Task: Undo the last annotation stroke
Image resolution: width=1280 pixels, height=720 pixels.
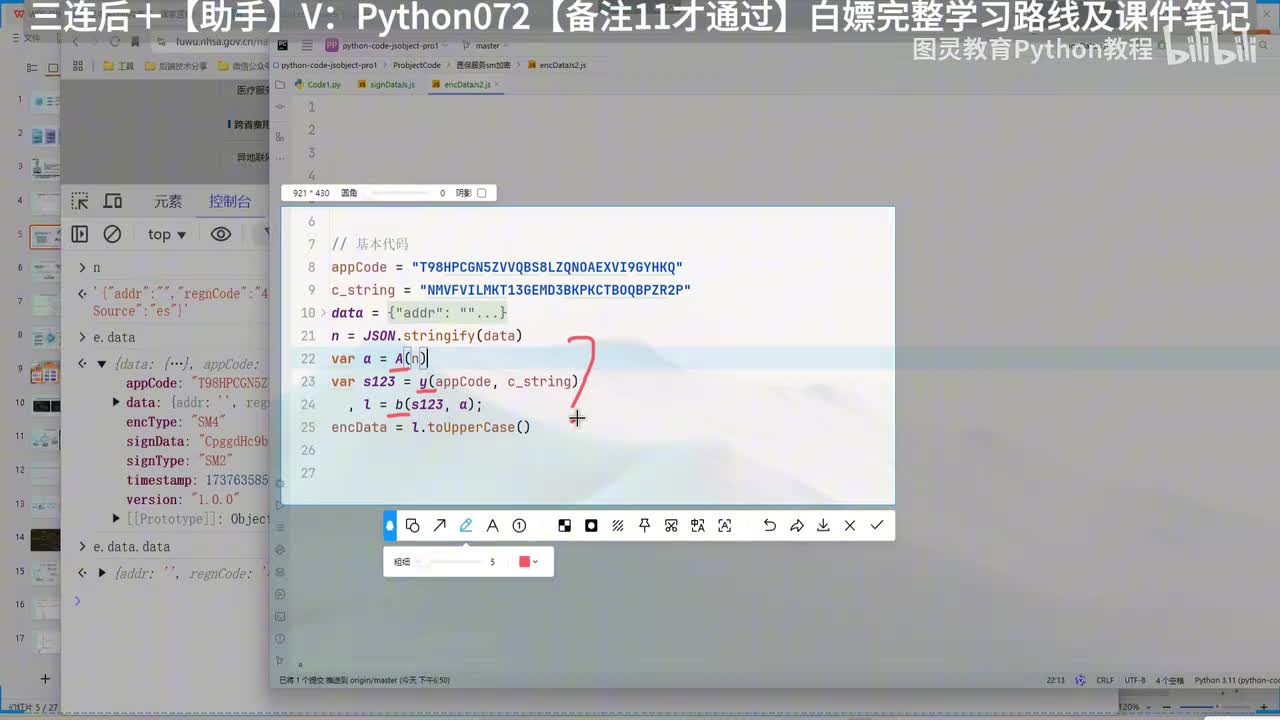Action: (x=770, y=525)
